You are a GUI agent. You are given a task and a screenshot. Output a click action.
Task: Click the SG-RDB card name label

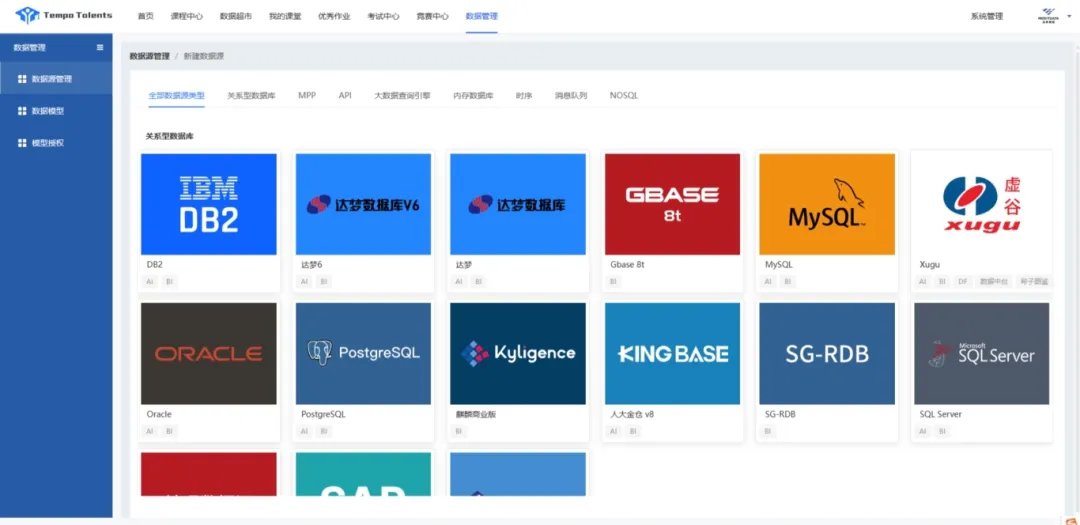click(780, 414)
